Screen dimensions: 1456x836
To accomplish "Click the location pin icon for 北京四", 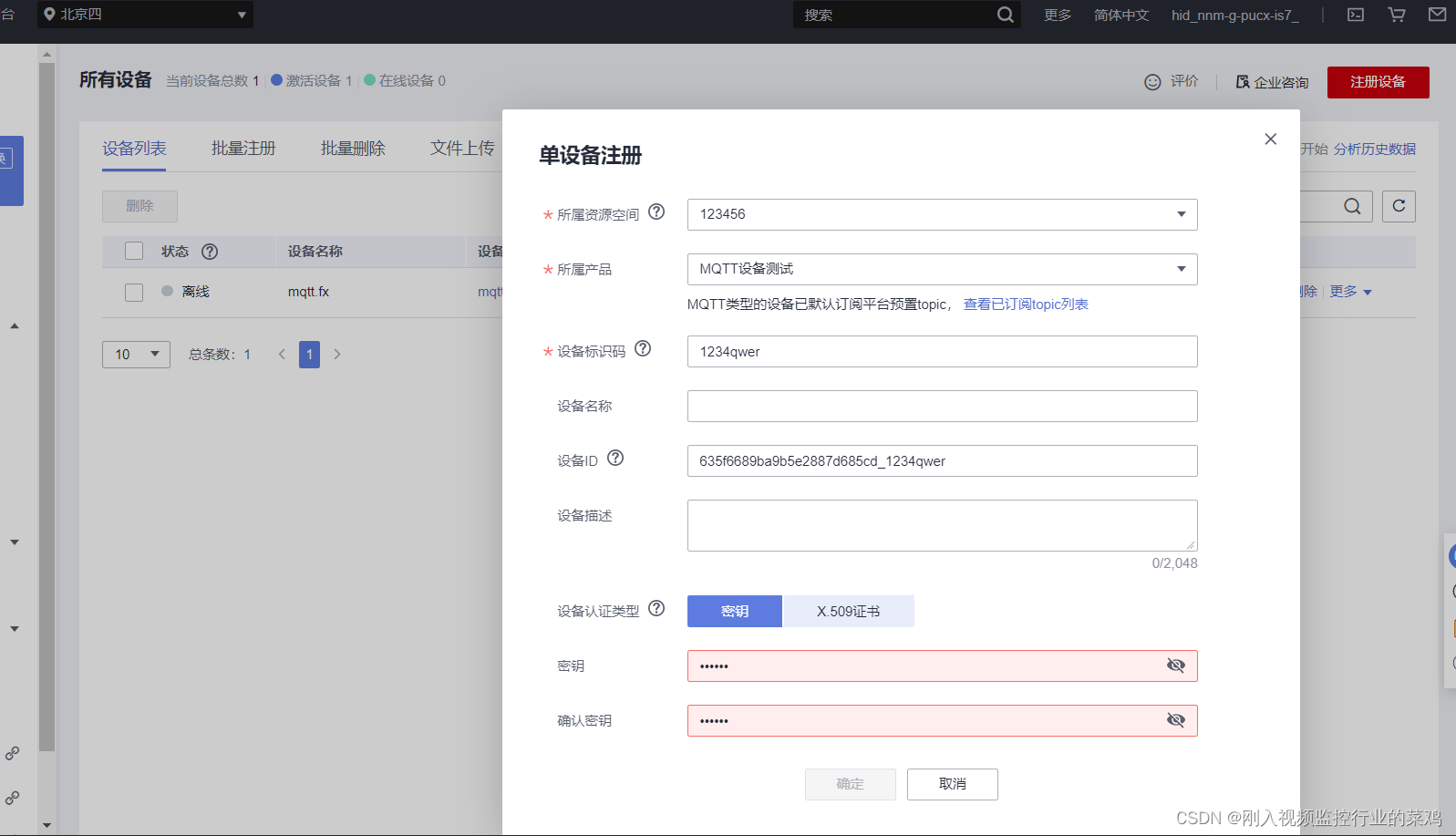I will (49, 14).
